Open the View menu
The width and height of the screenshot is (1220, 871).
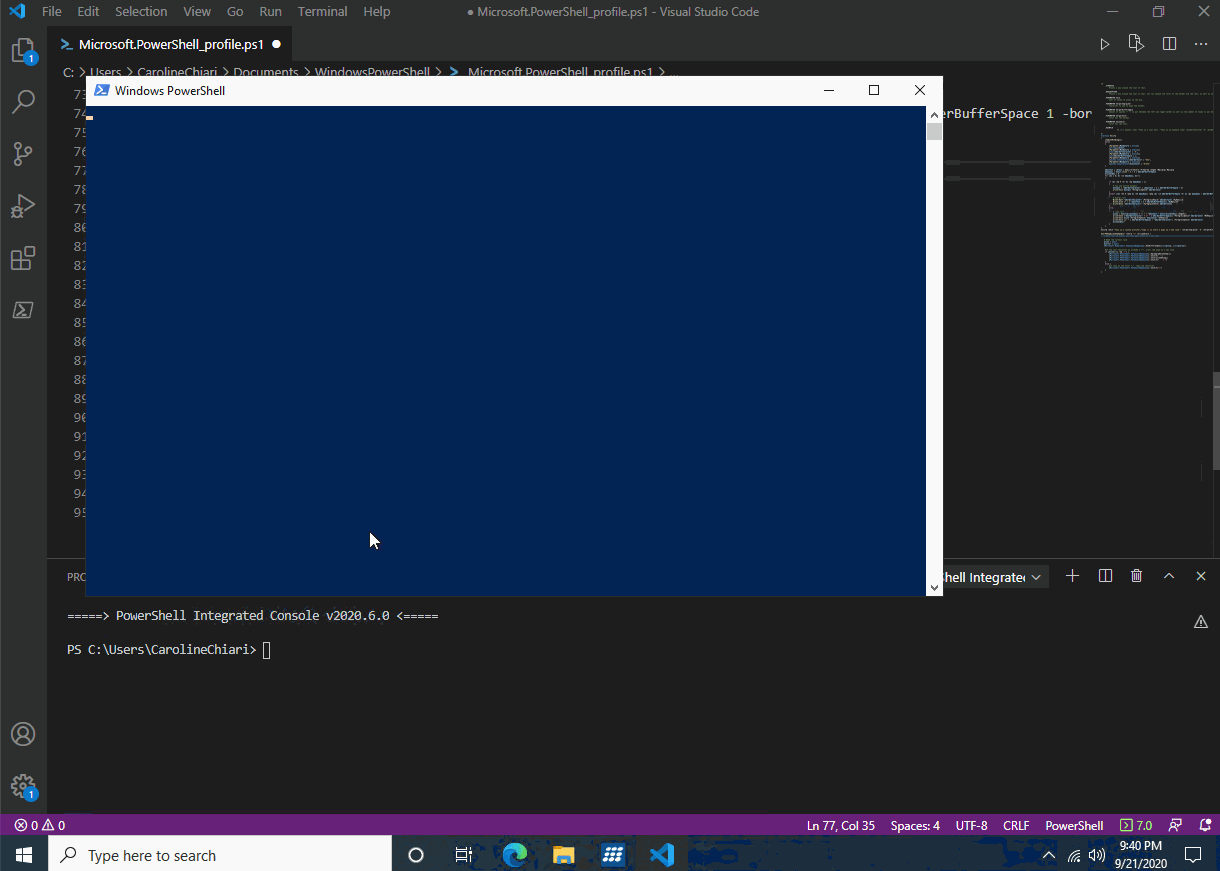[x=197, y=12]
